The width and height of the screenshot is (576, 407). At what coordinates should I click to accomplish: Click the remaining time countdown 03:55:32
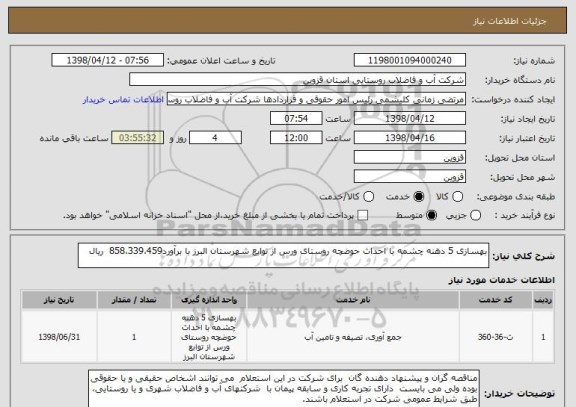tap(137, 138)
